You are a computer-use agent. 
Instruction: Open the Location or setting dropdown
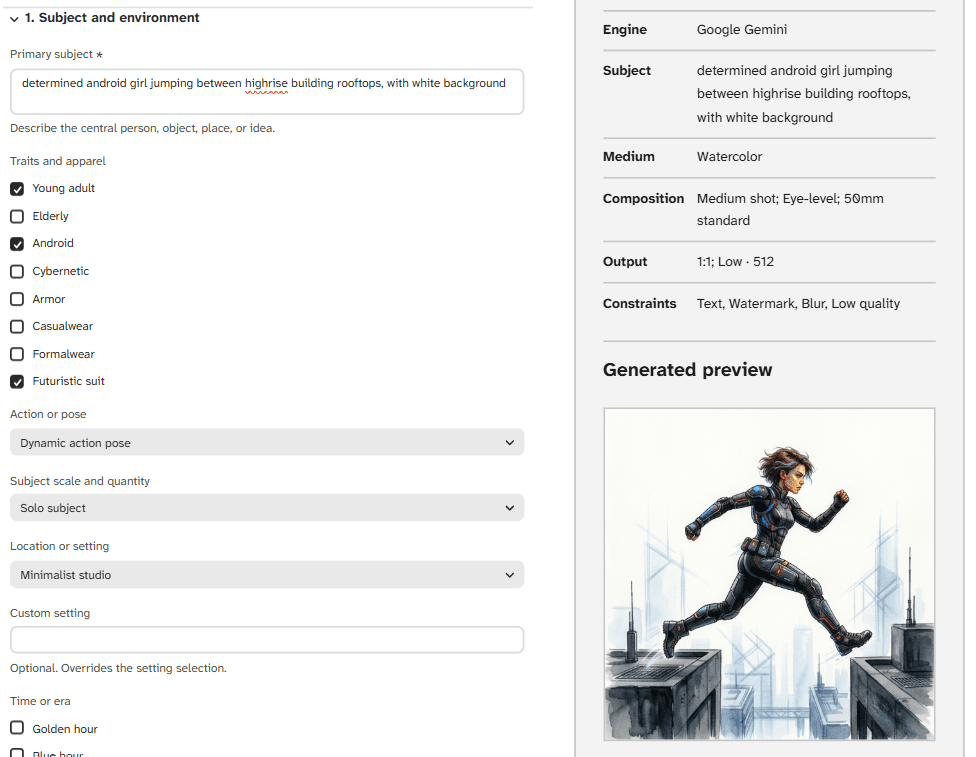pyautogui.click(x=267, y=575)
